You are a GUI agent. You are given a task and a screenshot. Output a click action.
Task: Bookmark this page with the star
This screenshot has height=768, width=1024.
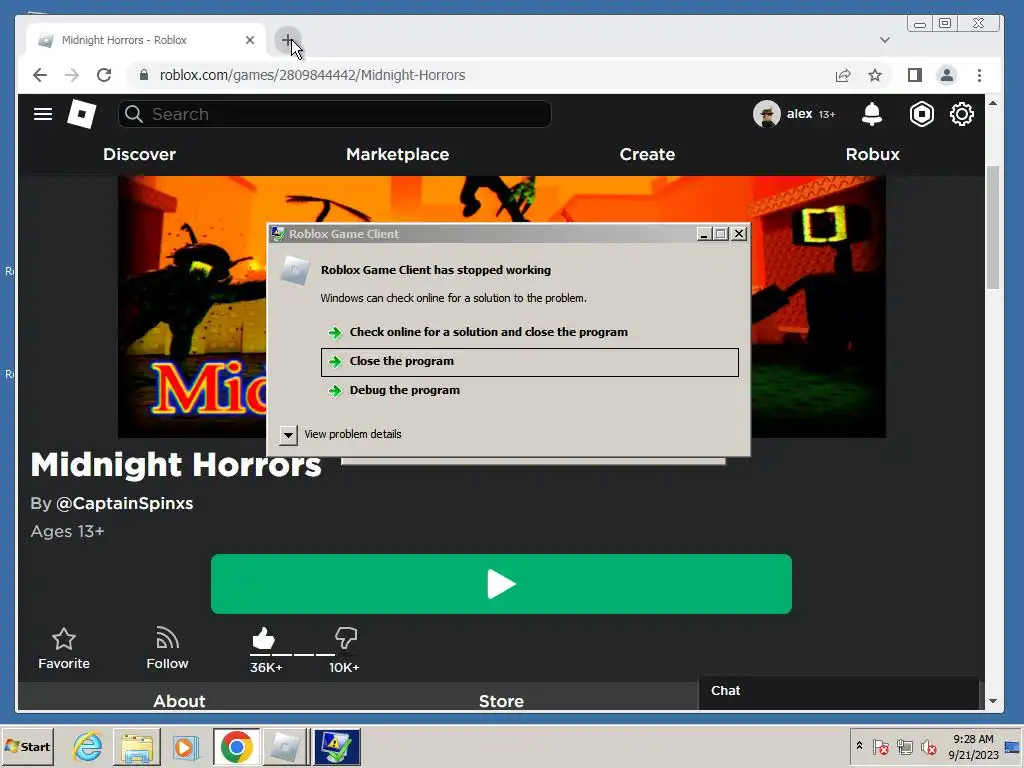[x=875, y=75]
